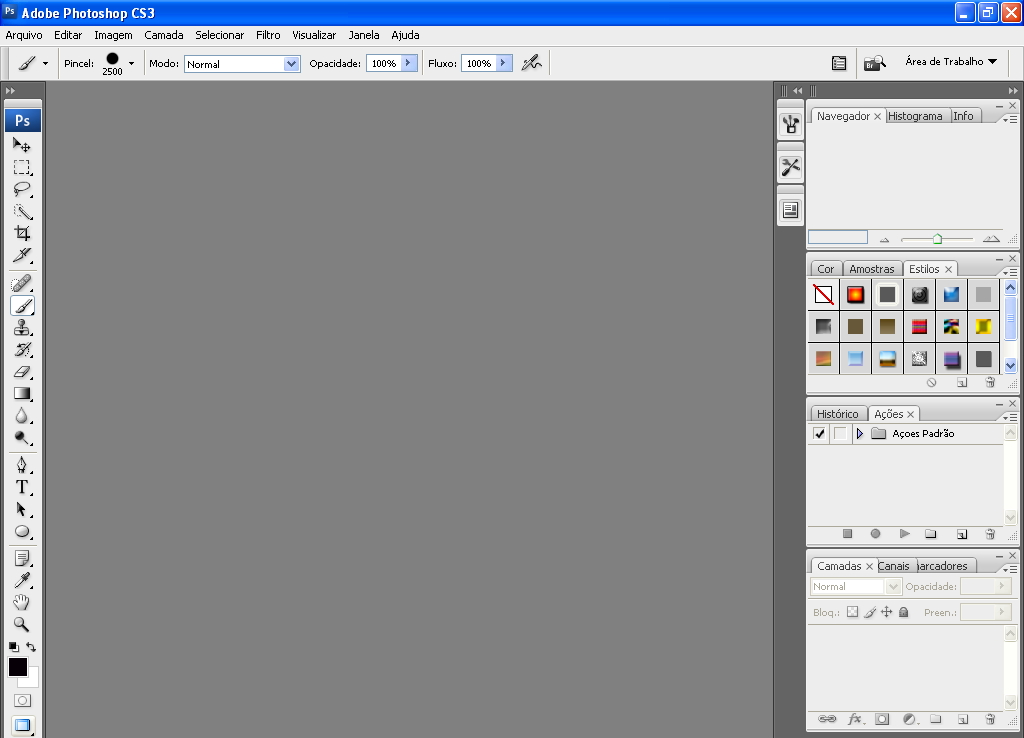Open the tool preset picker arrow
Viewport: 1024px width, 738px height.
45,63
